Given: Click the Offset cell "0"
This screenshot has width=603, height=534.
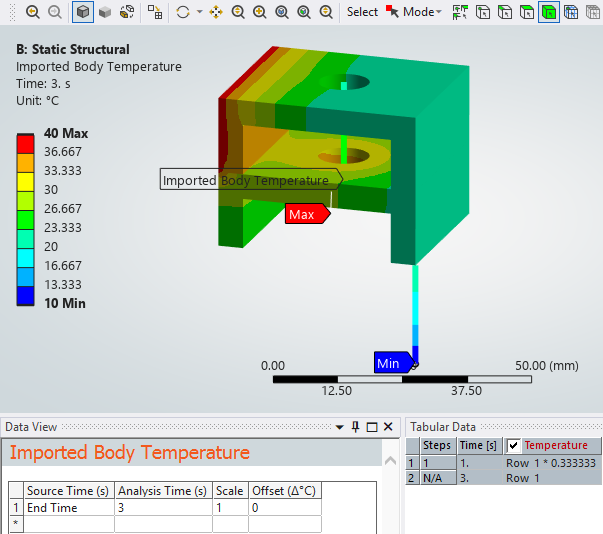Looking at the screenshot, I should point(284,508).
